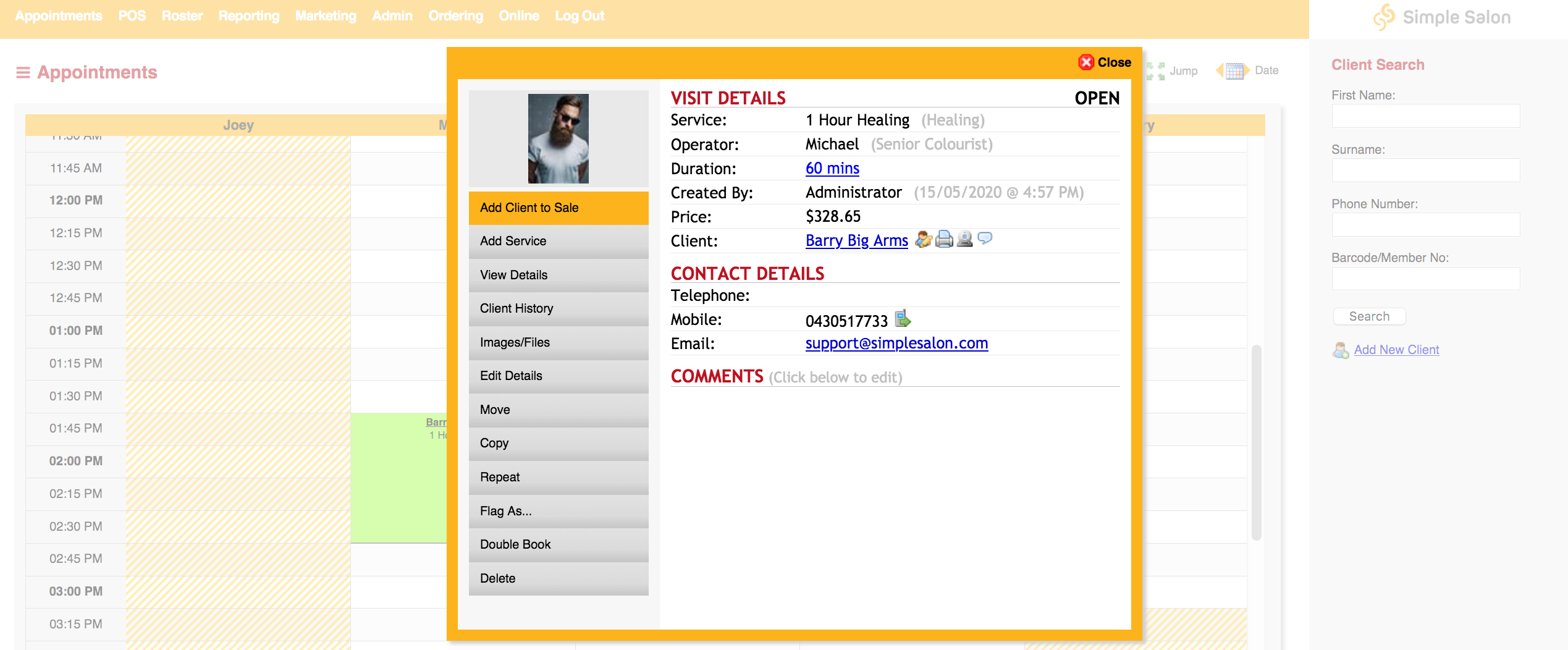The image size is (1568, 650).
Task: Open the Date calendar picker icon
Action: coord(1234,71)
